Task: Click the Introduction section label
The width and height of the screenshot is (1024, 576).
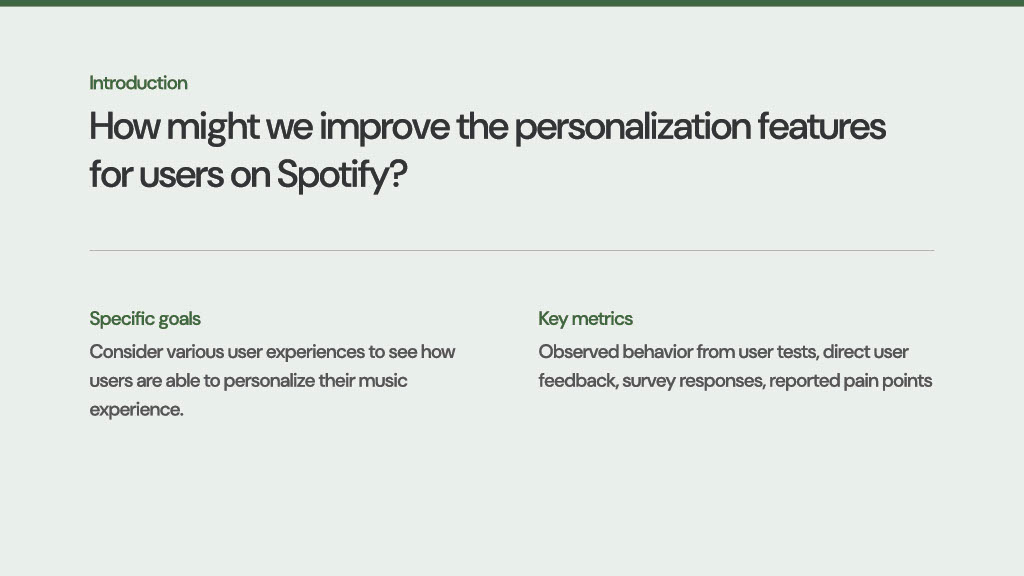Action: coord(138,83)
